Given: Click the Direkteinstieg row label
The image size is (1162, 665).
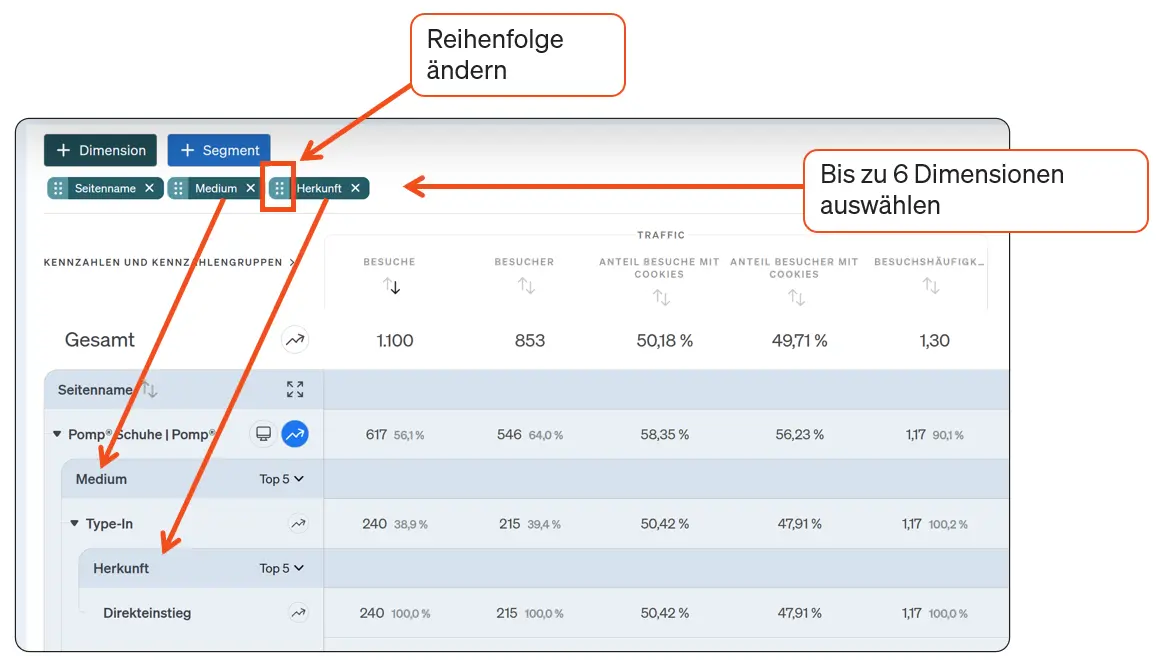Looking at the screenshot, I should [147, 613].
